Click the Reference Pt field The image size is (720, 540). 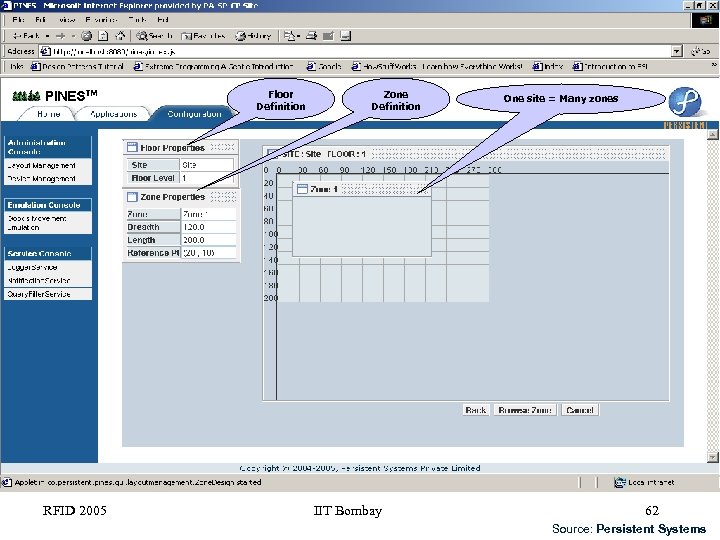(x=208, y=253)
